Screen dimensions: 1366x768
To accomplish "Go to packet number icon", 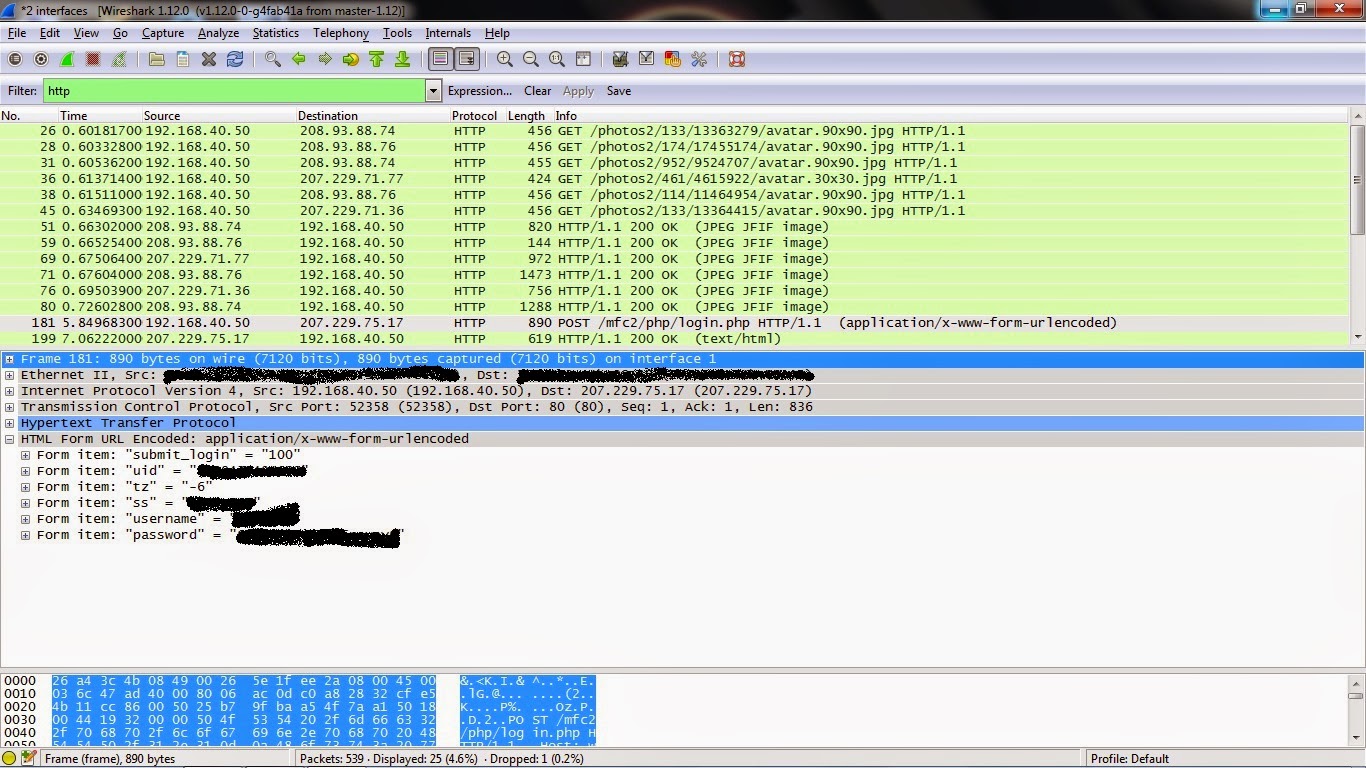I will (x=351, y=60).
